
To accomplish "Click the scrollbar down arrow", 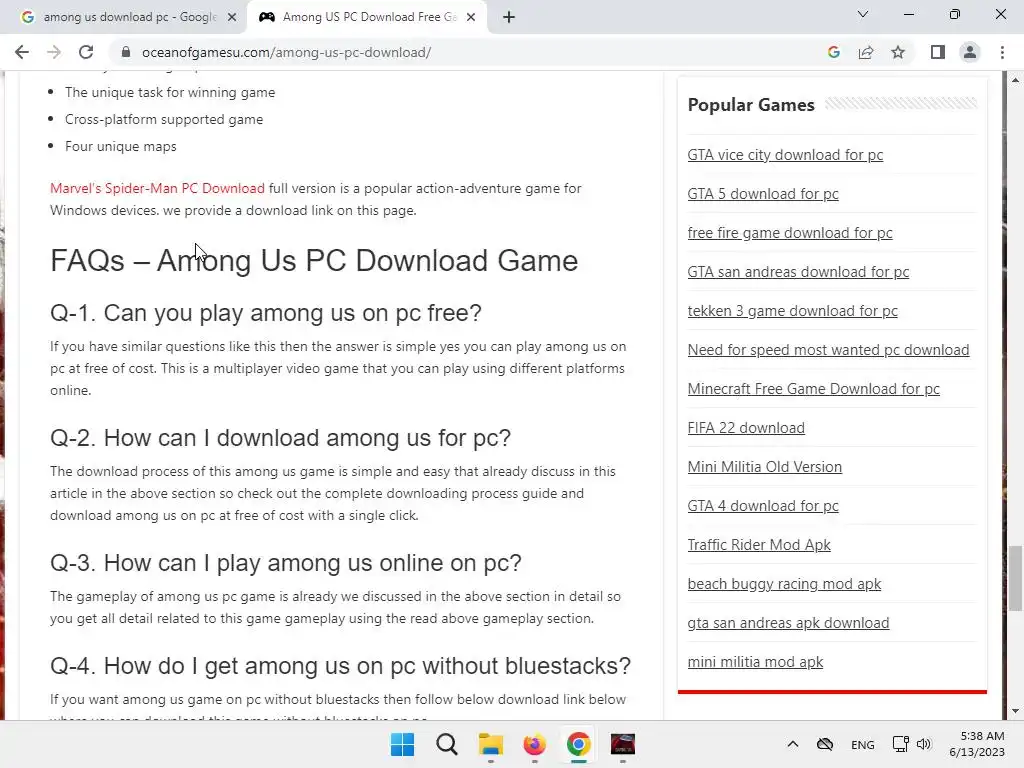I will pos(1015,711).
